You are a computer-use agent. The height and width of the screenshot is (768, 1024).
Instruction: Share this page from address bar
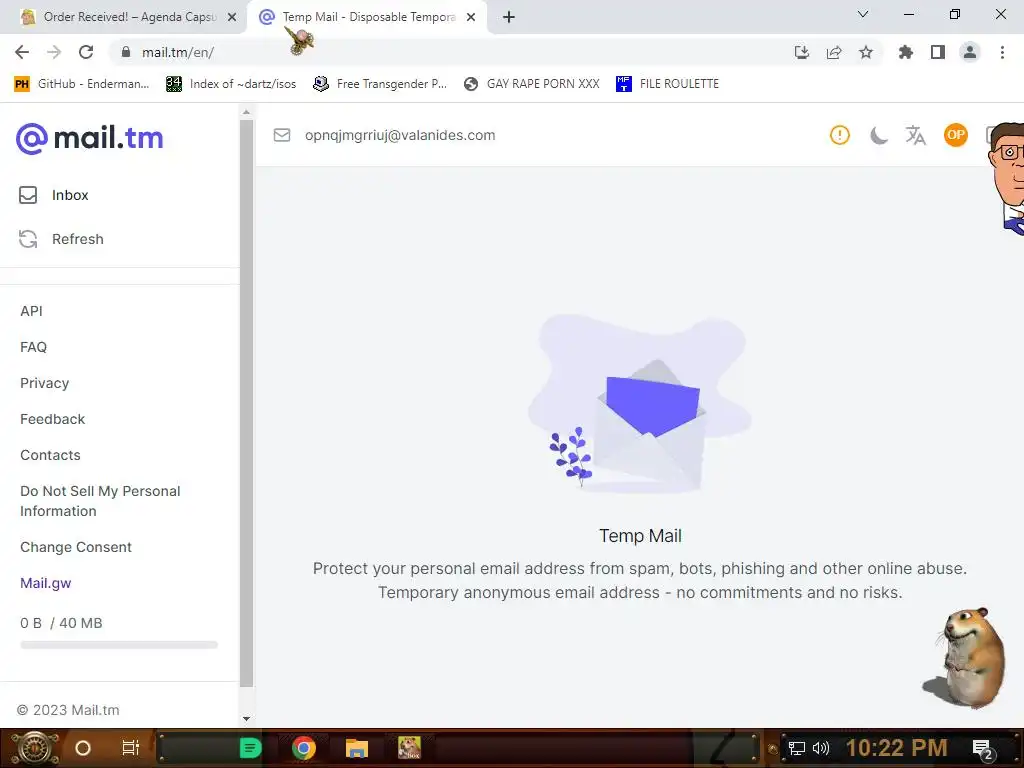coord(834,52)
